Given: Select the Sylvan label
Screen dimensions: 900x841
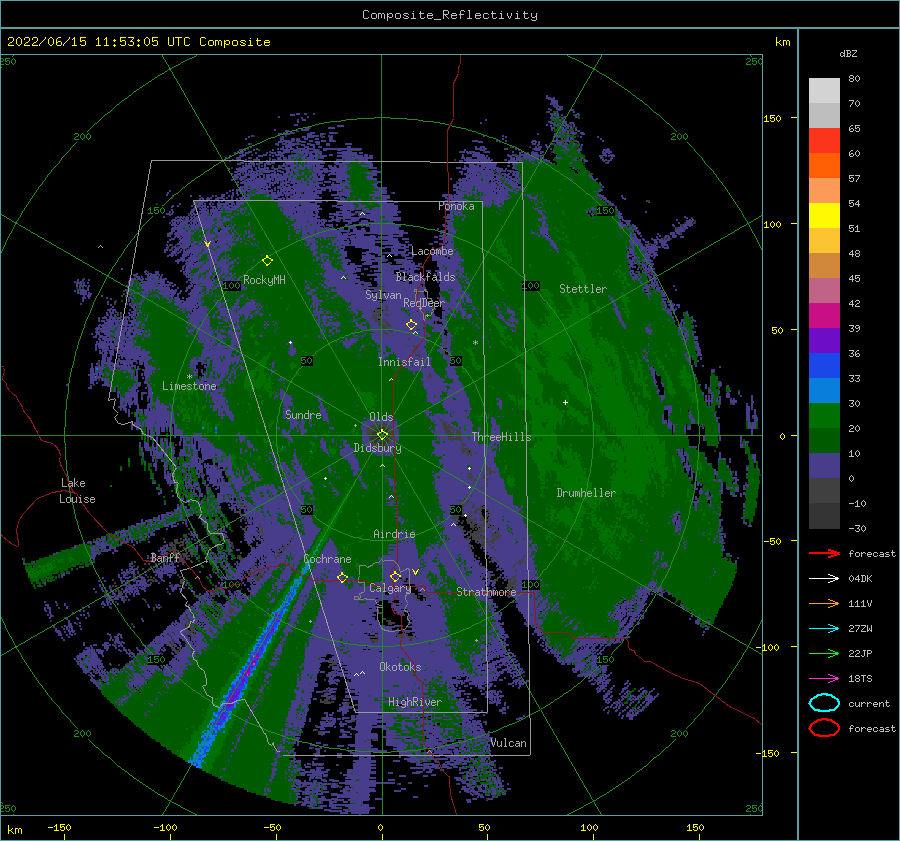Looking at the screenshot, I should (x=383, y=295).
